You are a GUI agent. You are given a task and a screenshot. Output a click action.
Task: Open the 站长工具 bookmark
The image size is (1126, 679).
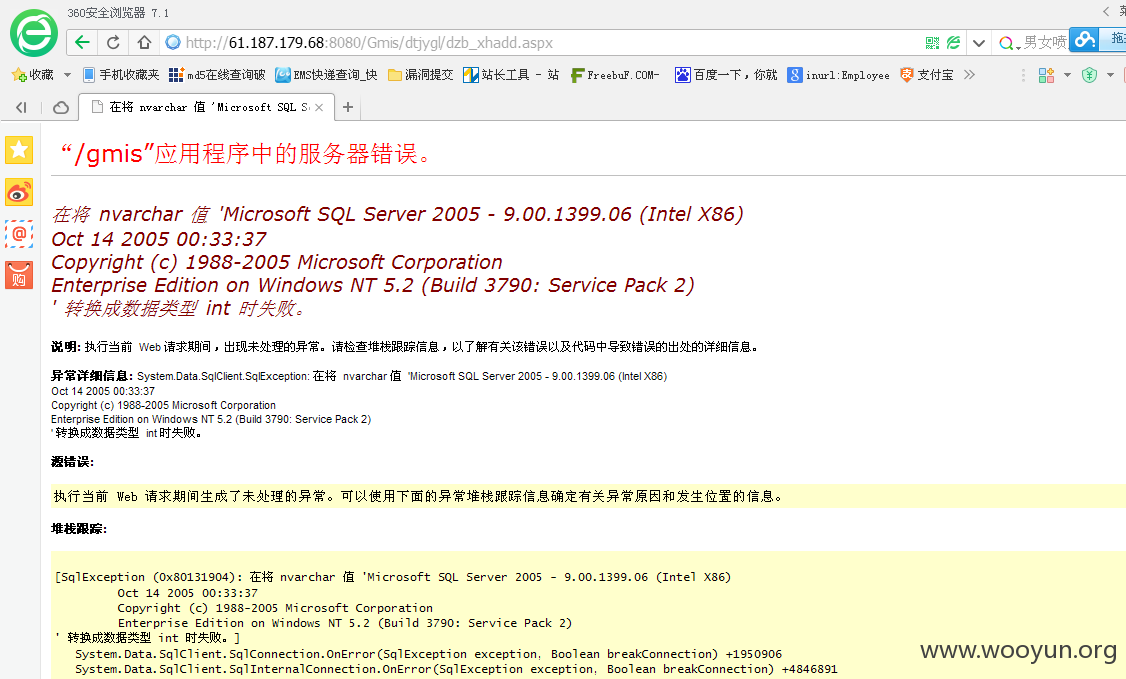(x=511, y=75)
